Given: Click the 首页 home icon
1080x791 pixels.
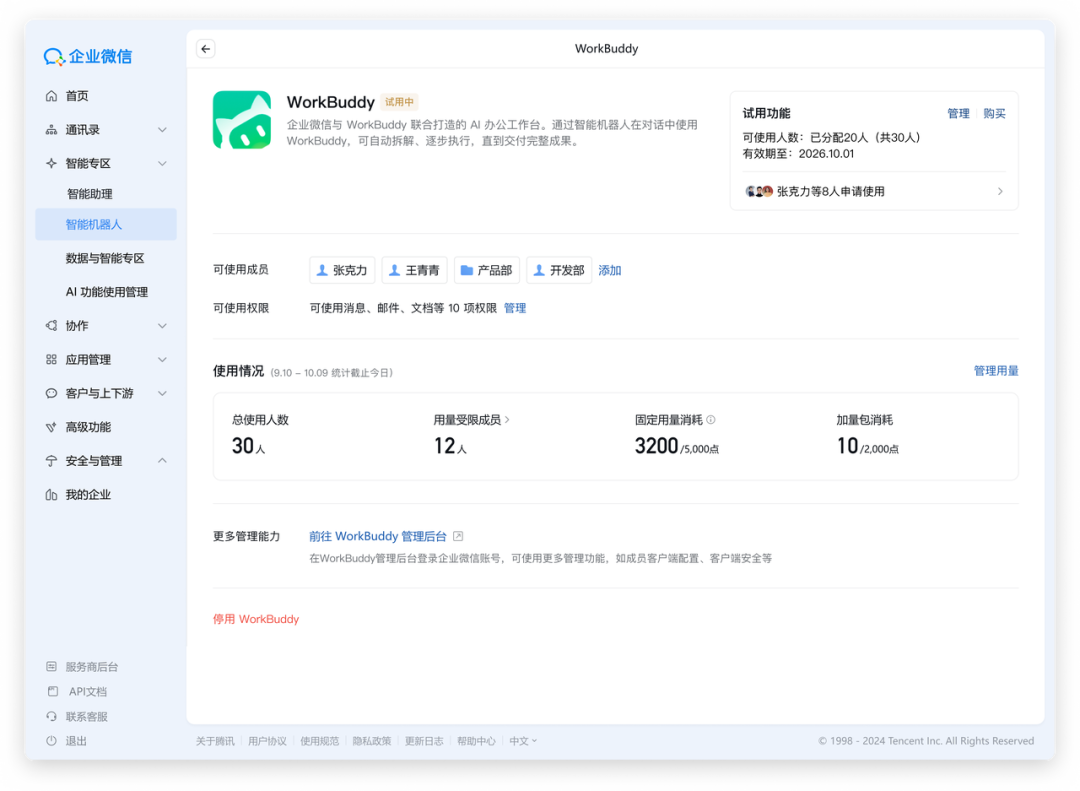Looking at the screenshot, I should pyautogui.click(x=51, y=96).
